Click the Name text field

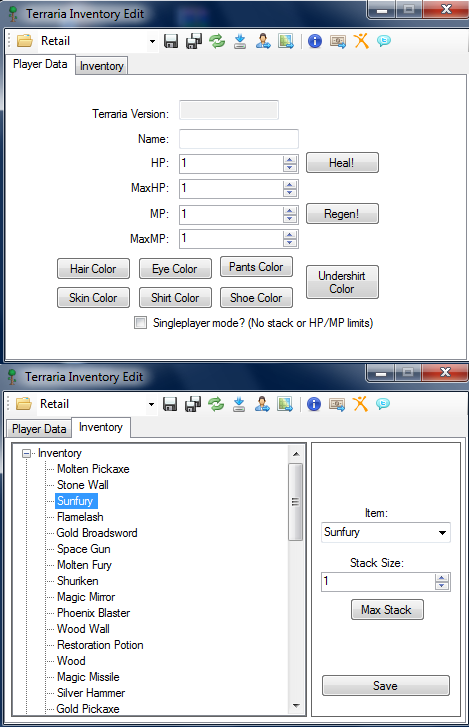click(239, 139)
